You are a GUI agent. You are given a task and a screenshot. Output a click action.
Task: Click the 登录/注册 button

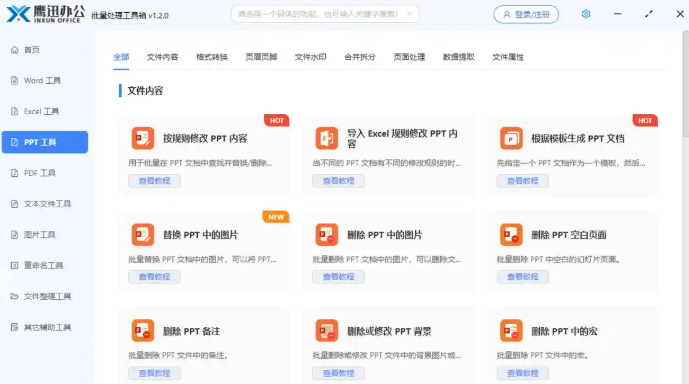click(526, 14)
